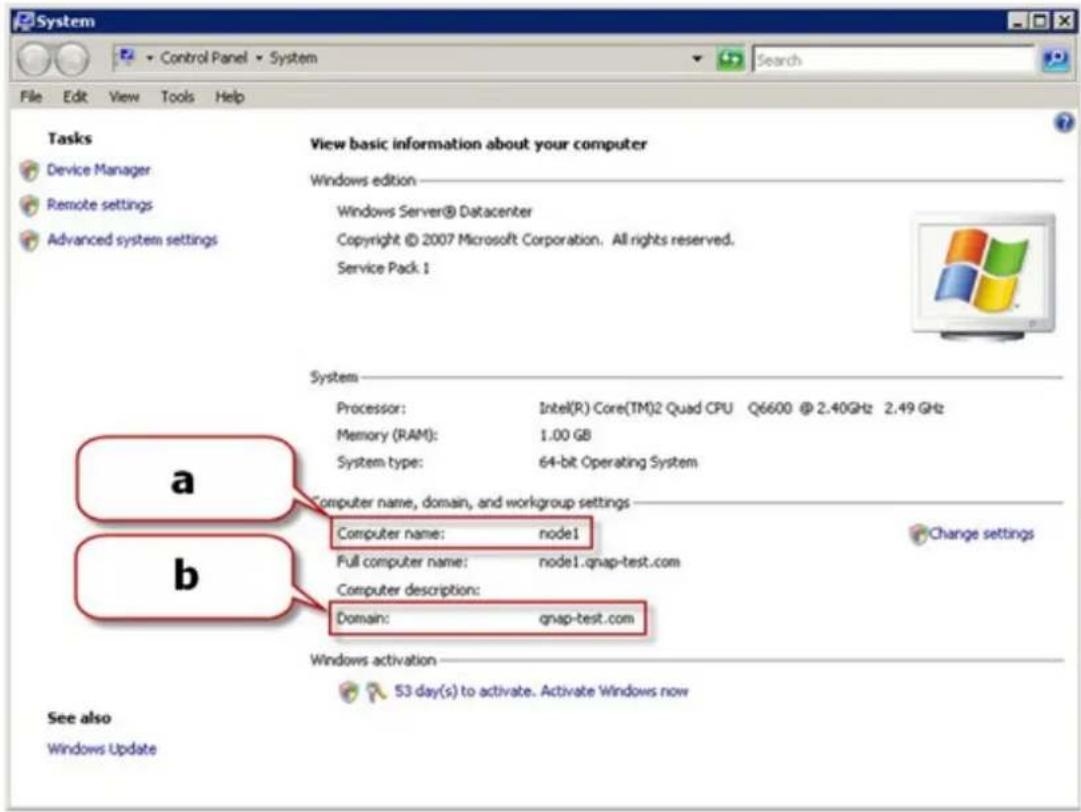Open the Windows Update link
Screen dimensions: 1081x812
click(x=102, y=749)
